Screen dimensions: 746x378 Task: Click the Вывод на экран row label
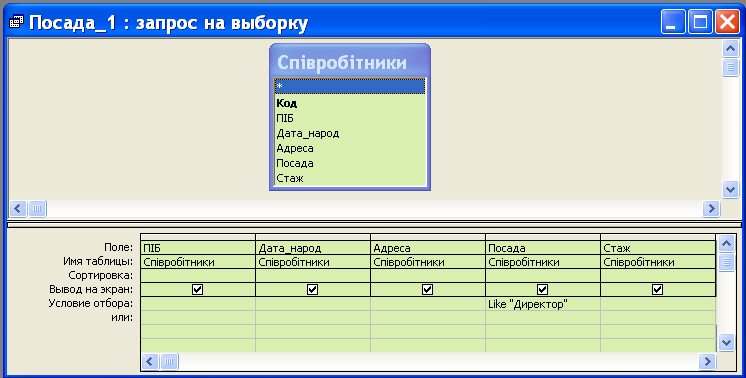click(91, 289)
